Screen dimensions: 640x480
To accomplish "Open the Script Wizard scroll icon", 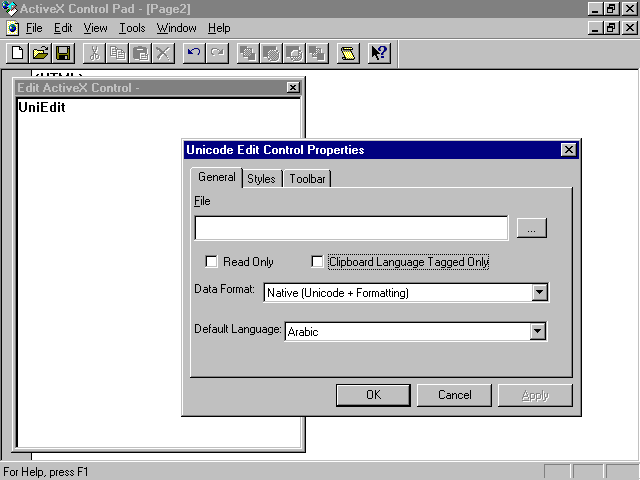I will click(348, 53).
